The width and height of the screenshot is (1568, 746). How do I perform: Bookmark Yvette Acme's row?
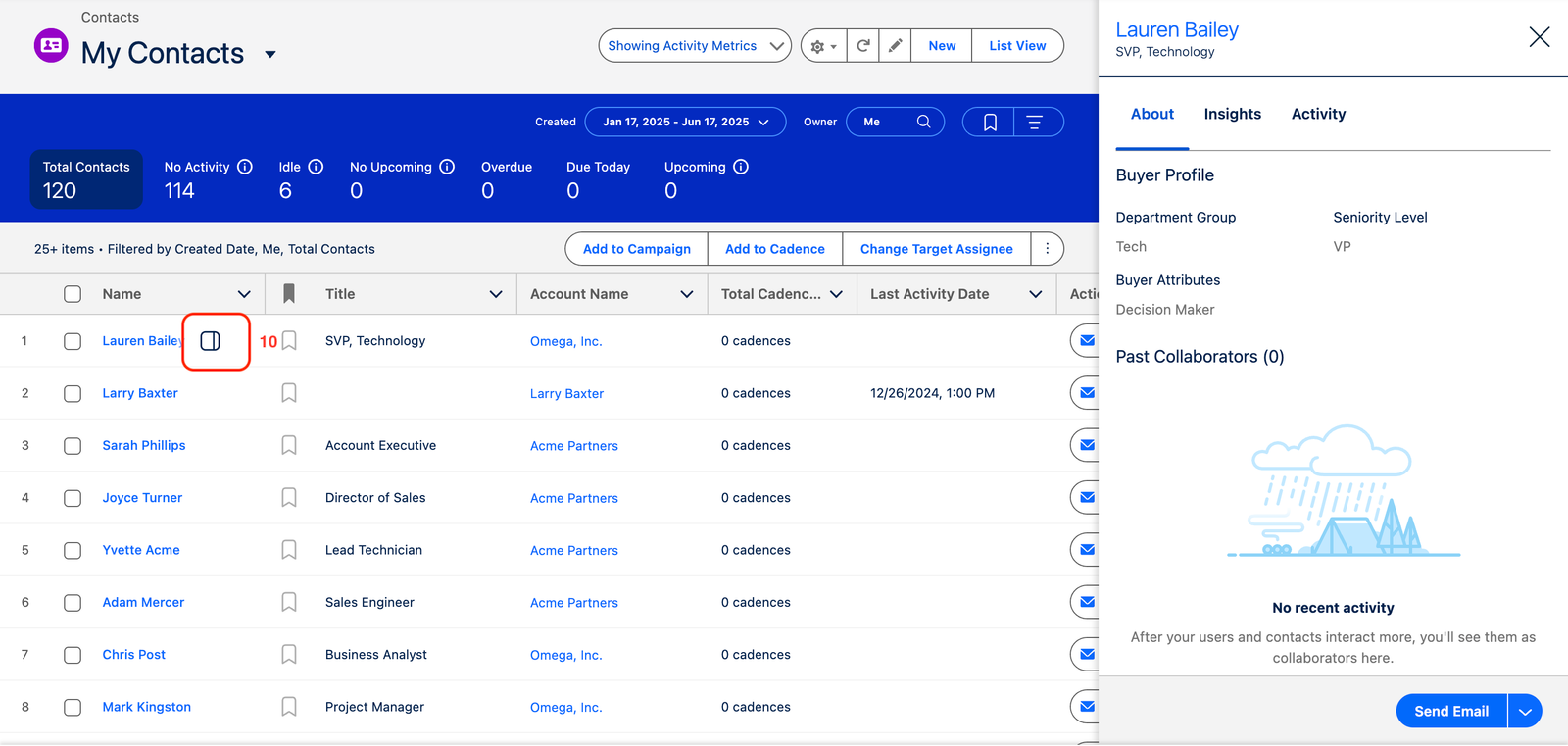(x=289, y=550)
